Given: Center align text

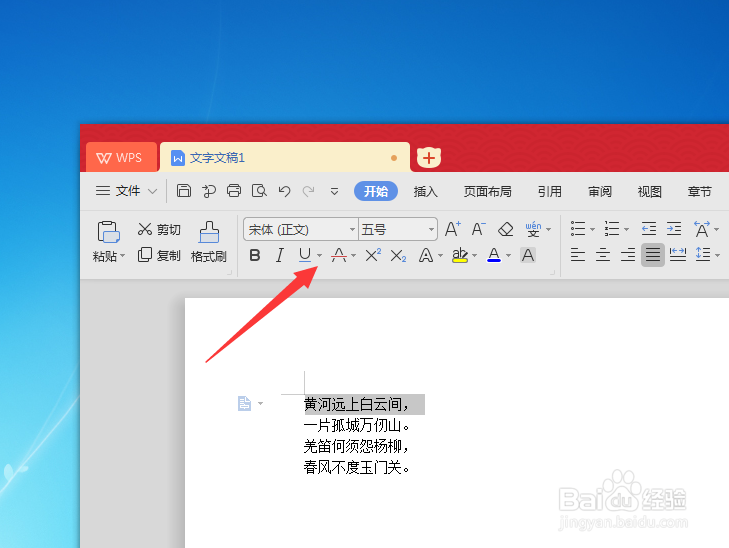Looking at the screenshot, I should click(x=603, y=255).
